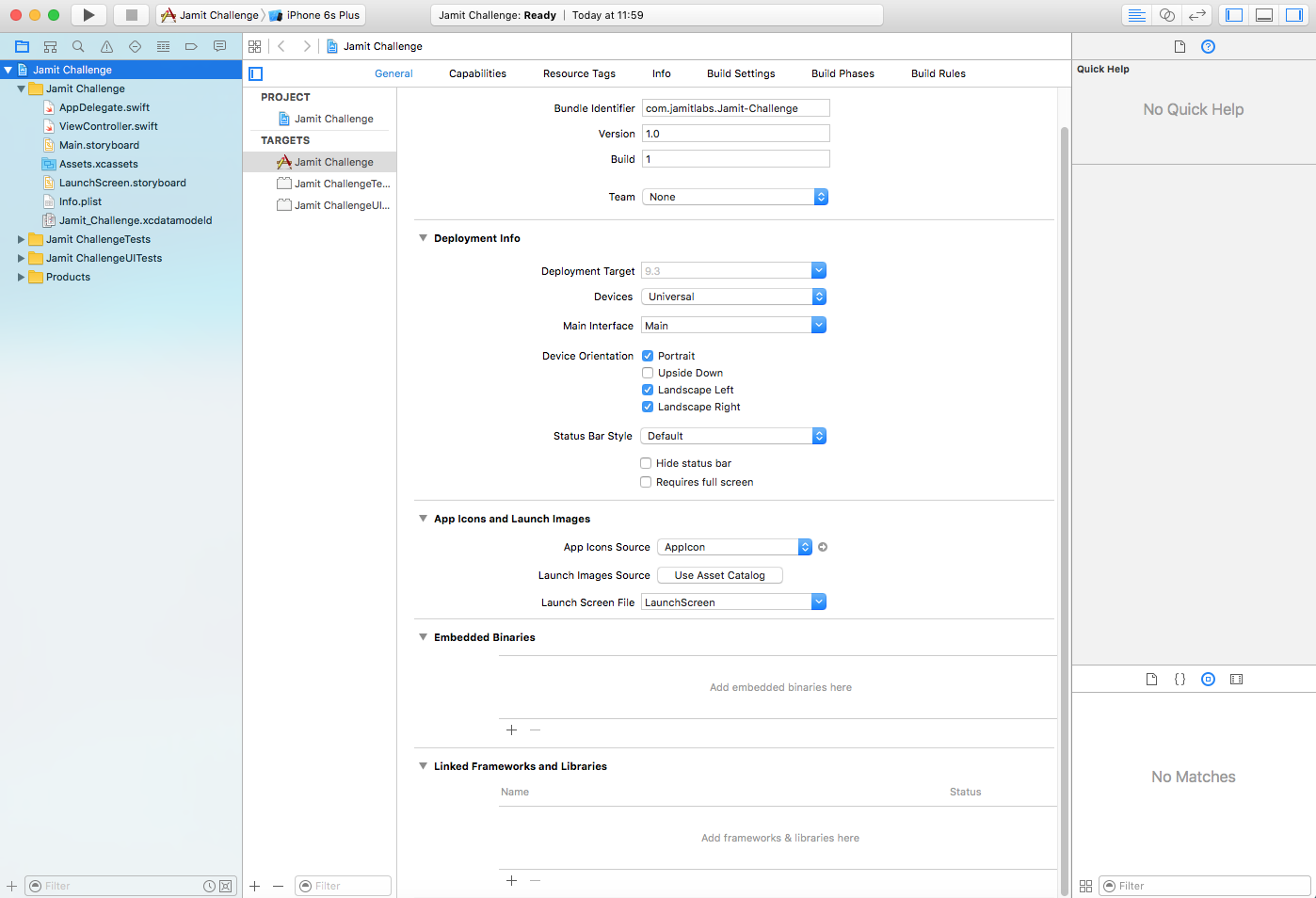This screenshot has height=898, width=1316.
Task: Go back in editor history
Action: (x=281, y=46)
